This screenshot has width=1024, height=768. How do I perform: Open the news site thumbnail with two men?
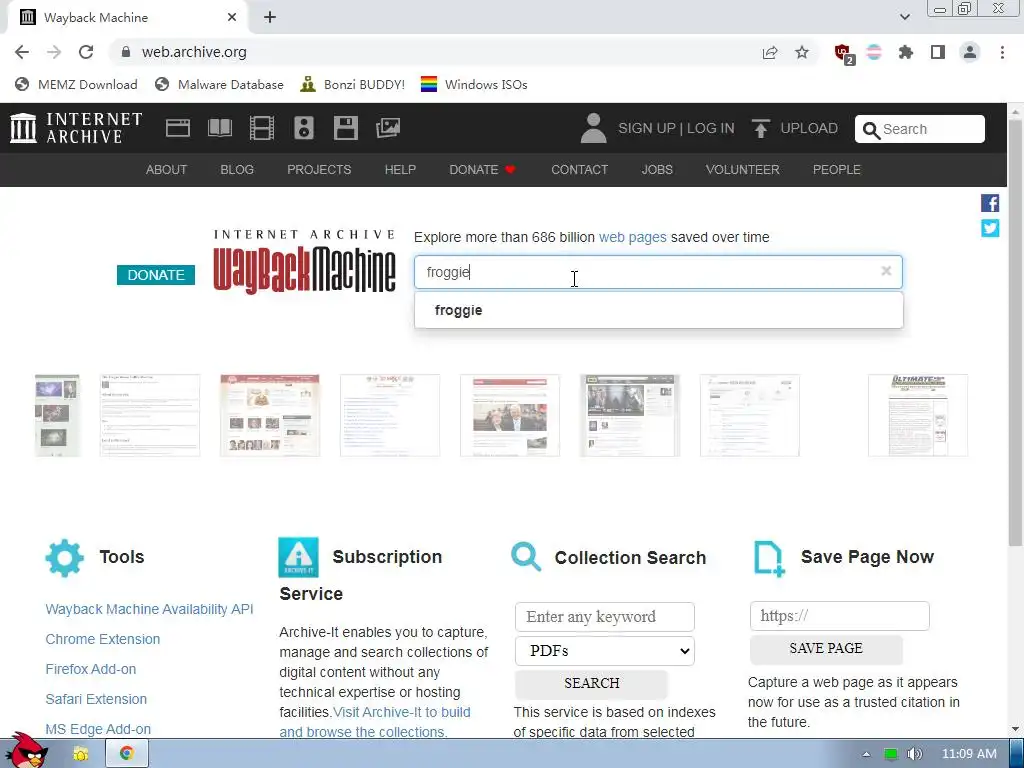510,415
